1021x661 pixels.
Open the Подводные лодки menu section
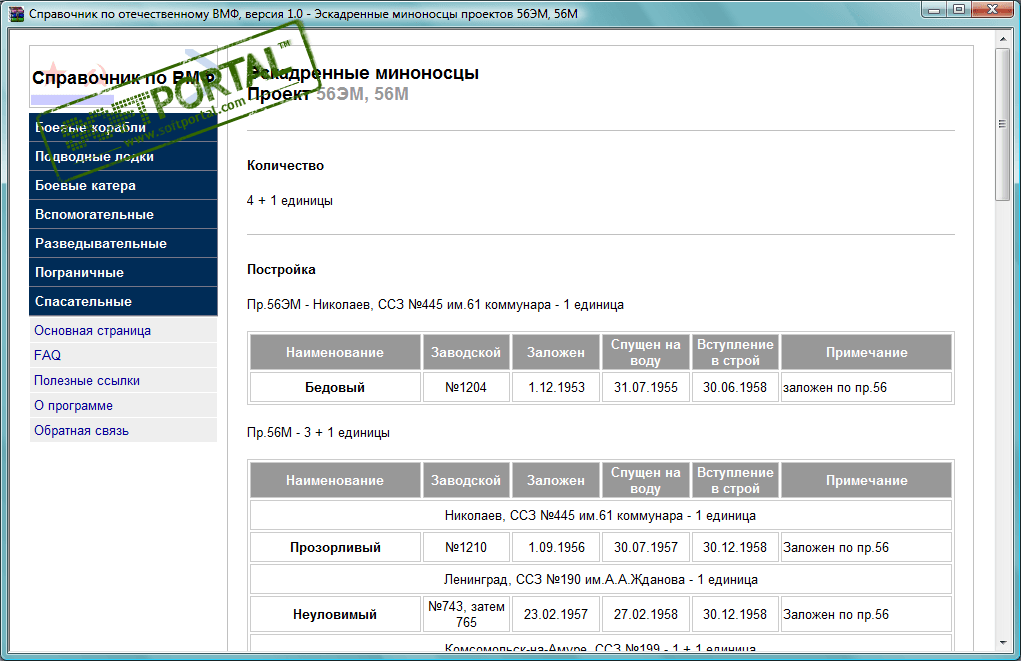(x=123, y=156)
